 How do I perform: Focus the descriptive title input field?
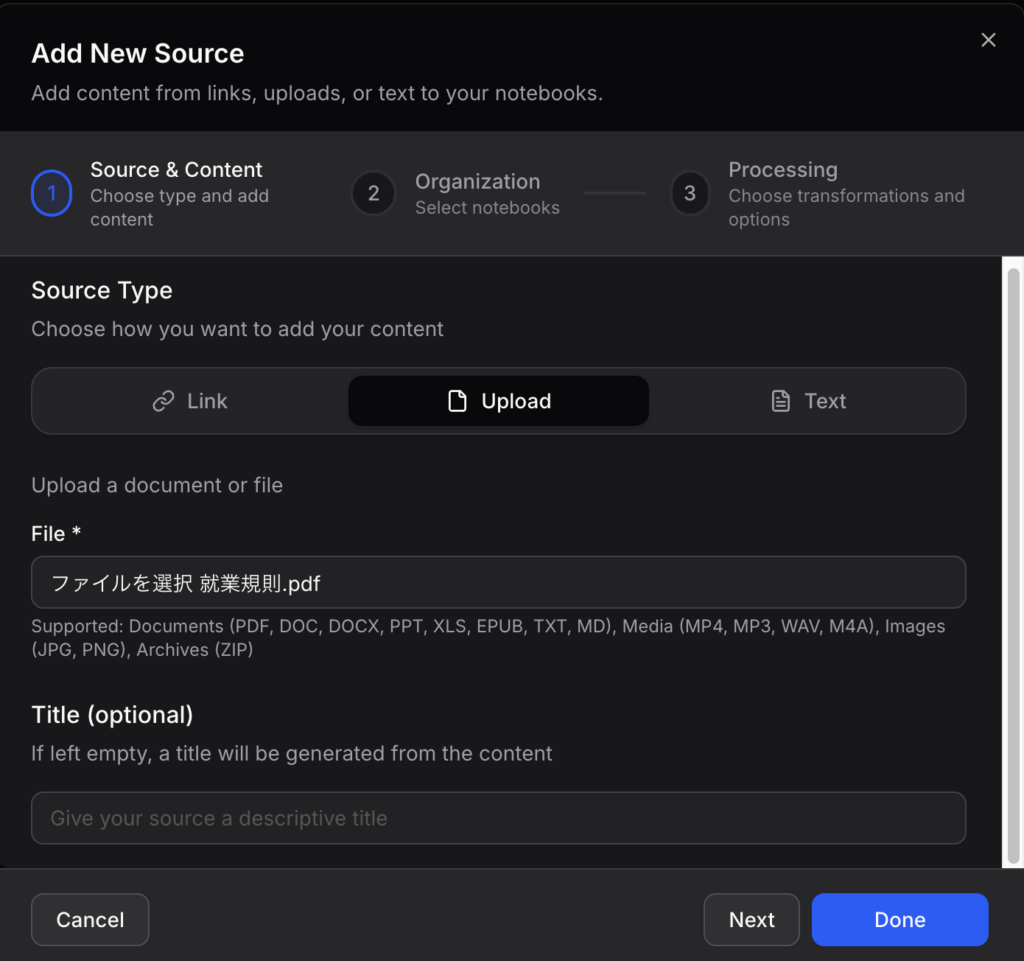tap(498, 819)
